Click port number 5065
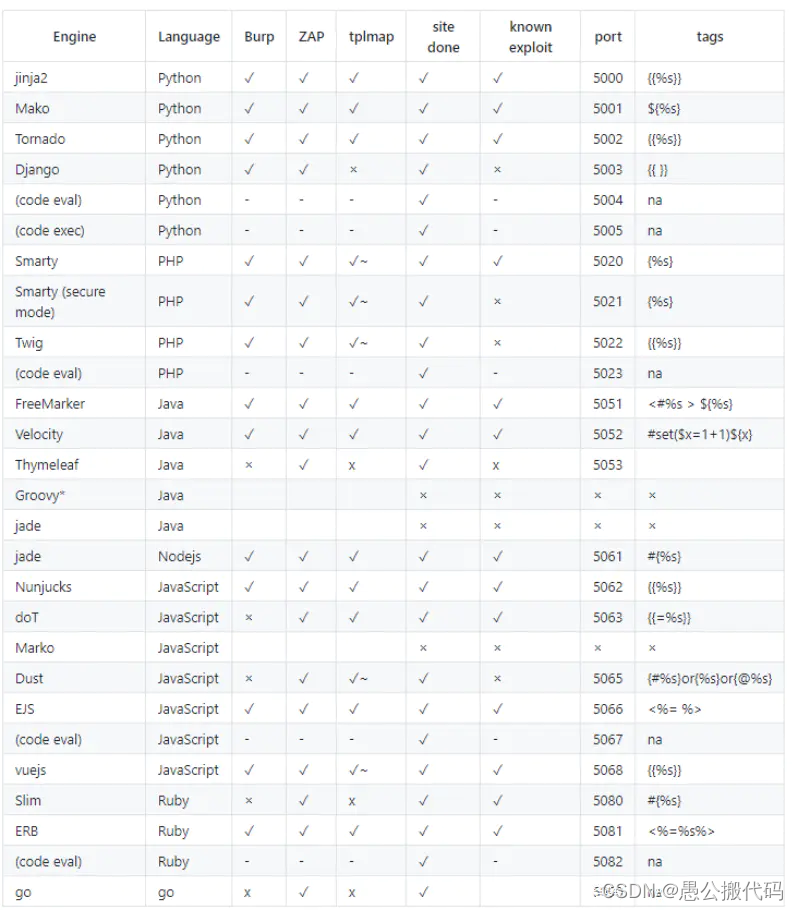The image size is (798, 910). pyautogui.click(x=608, y=679)
